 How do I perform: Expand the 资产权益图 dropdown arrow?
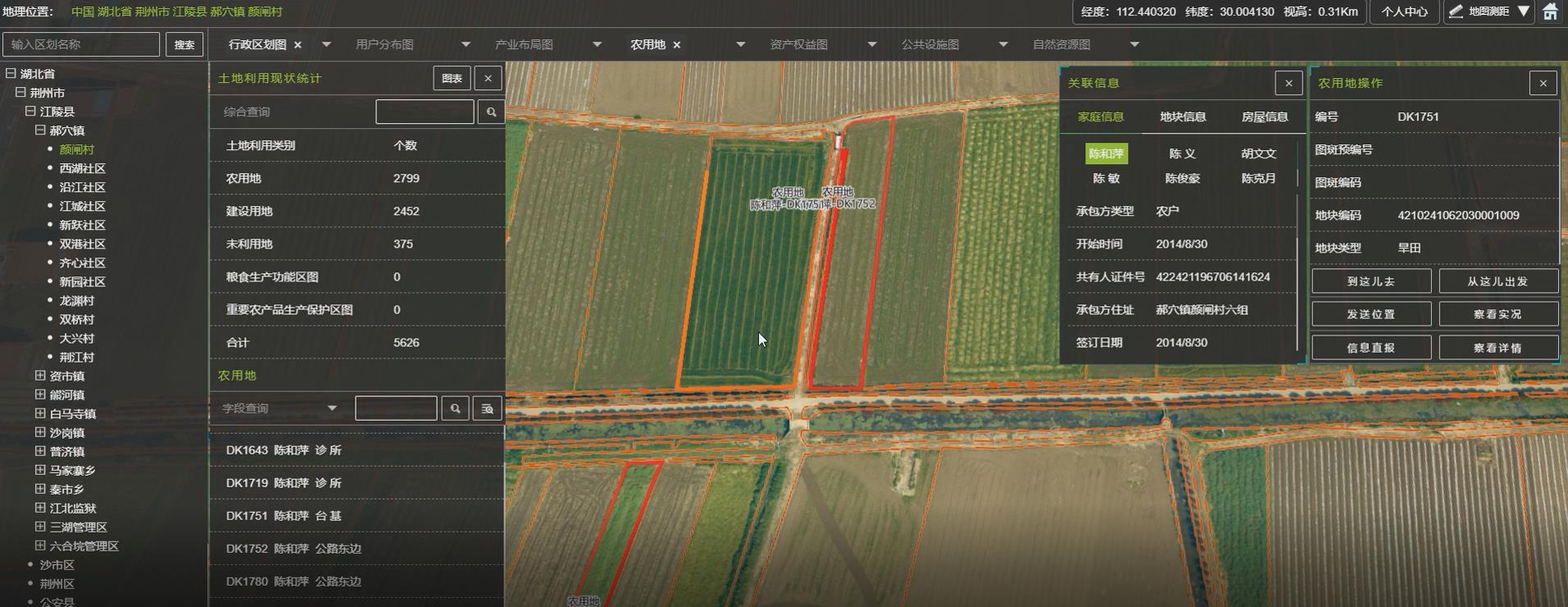tap(871, 44)
